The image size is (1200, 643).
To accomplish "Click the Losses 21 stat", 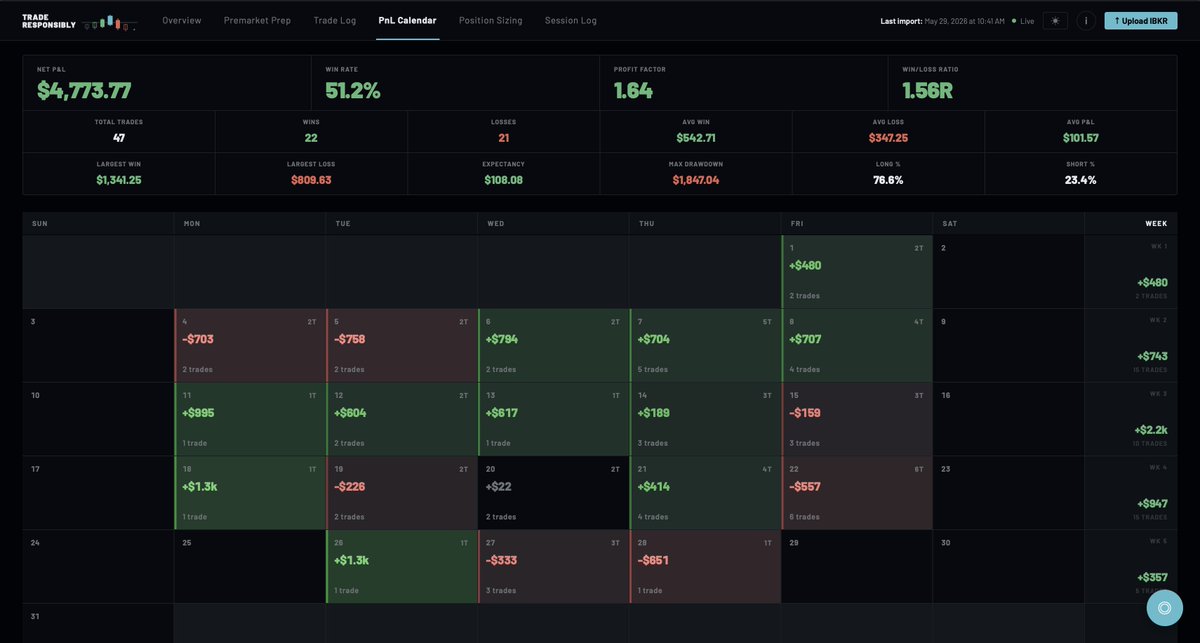I will (x=504, y=131).
